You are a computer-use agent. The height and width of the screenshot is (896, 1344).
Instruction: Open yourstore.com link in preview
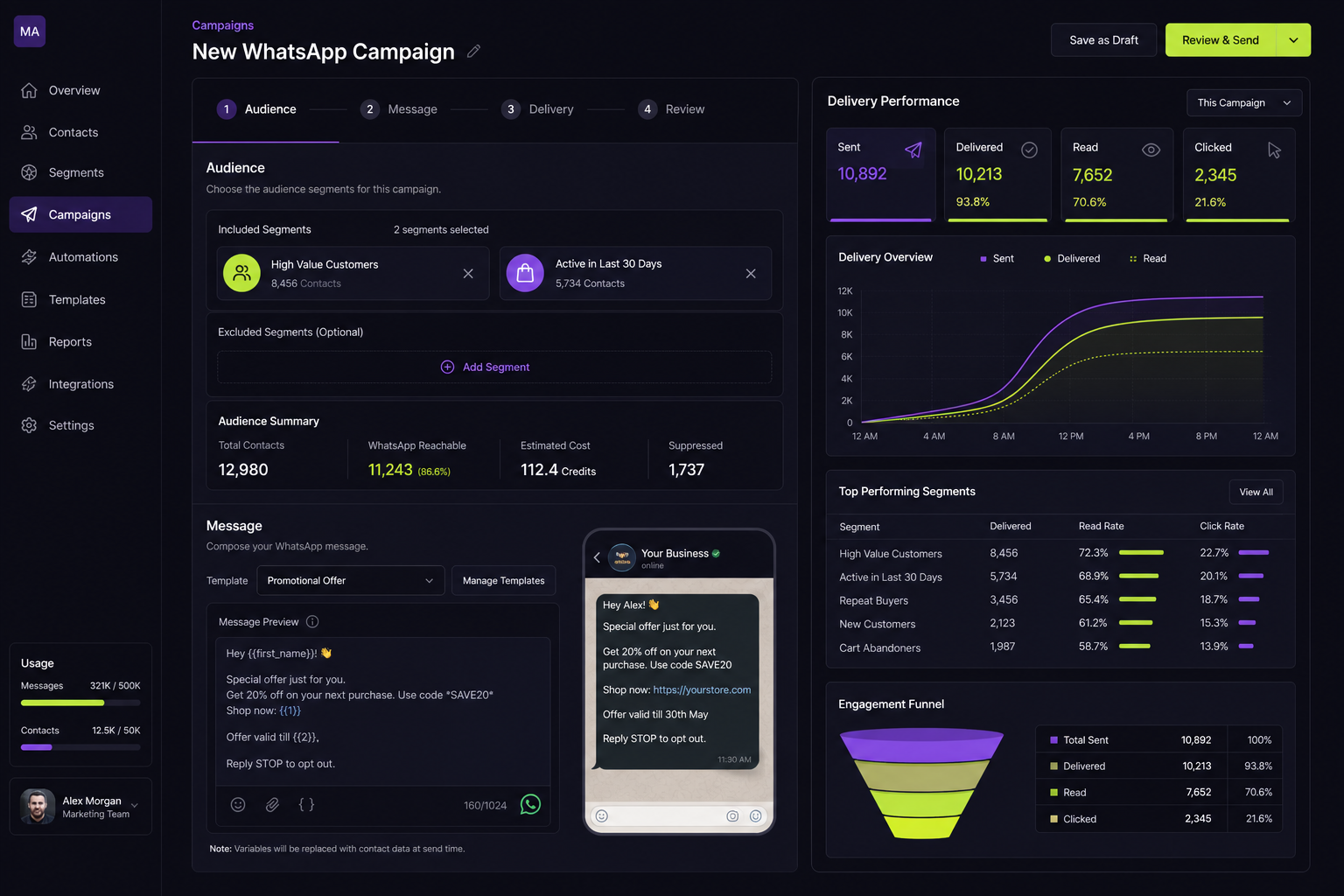tap(702, 689)
